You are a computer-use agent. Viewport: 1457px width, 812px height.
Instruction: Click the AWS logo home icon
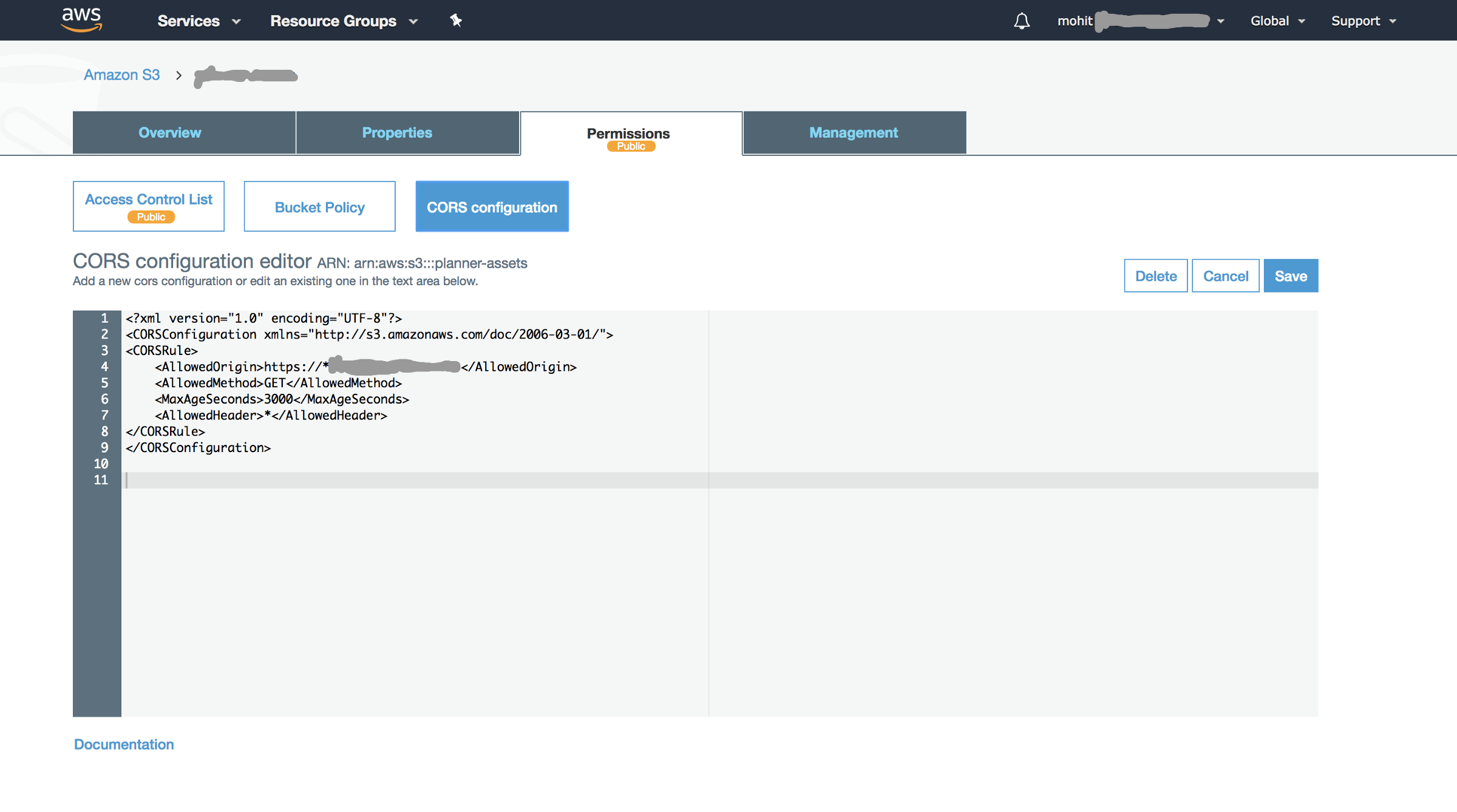pos(82,20)
